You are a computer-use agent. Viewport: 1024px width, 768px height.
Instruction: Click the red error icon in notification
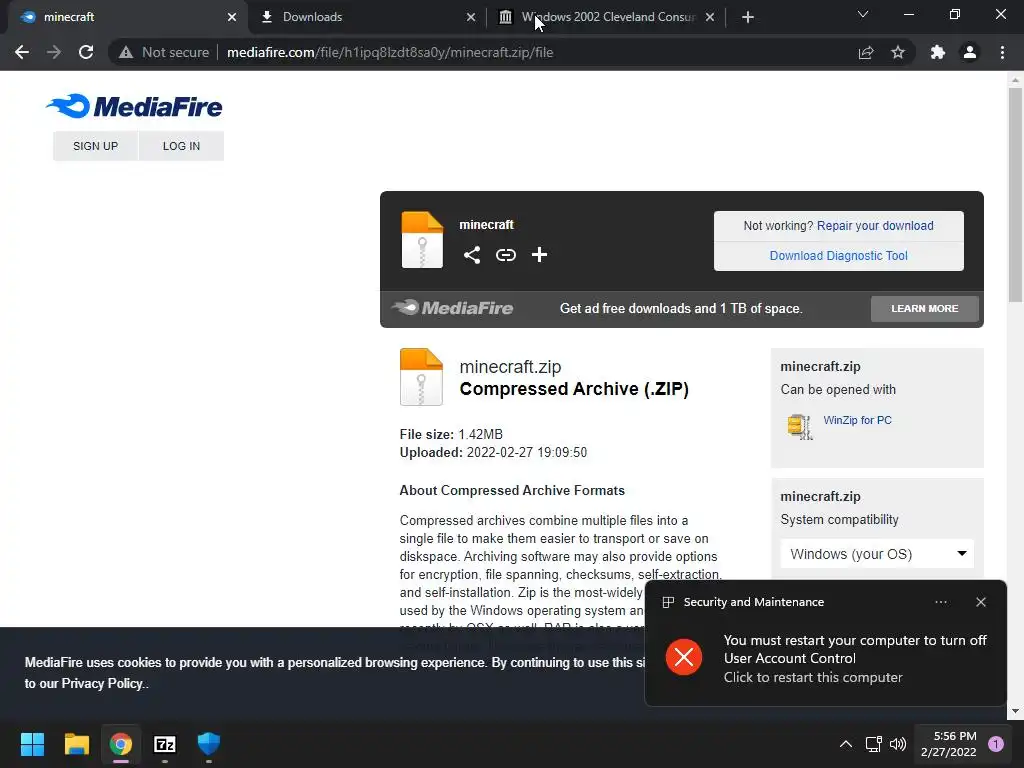[684, 657]
